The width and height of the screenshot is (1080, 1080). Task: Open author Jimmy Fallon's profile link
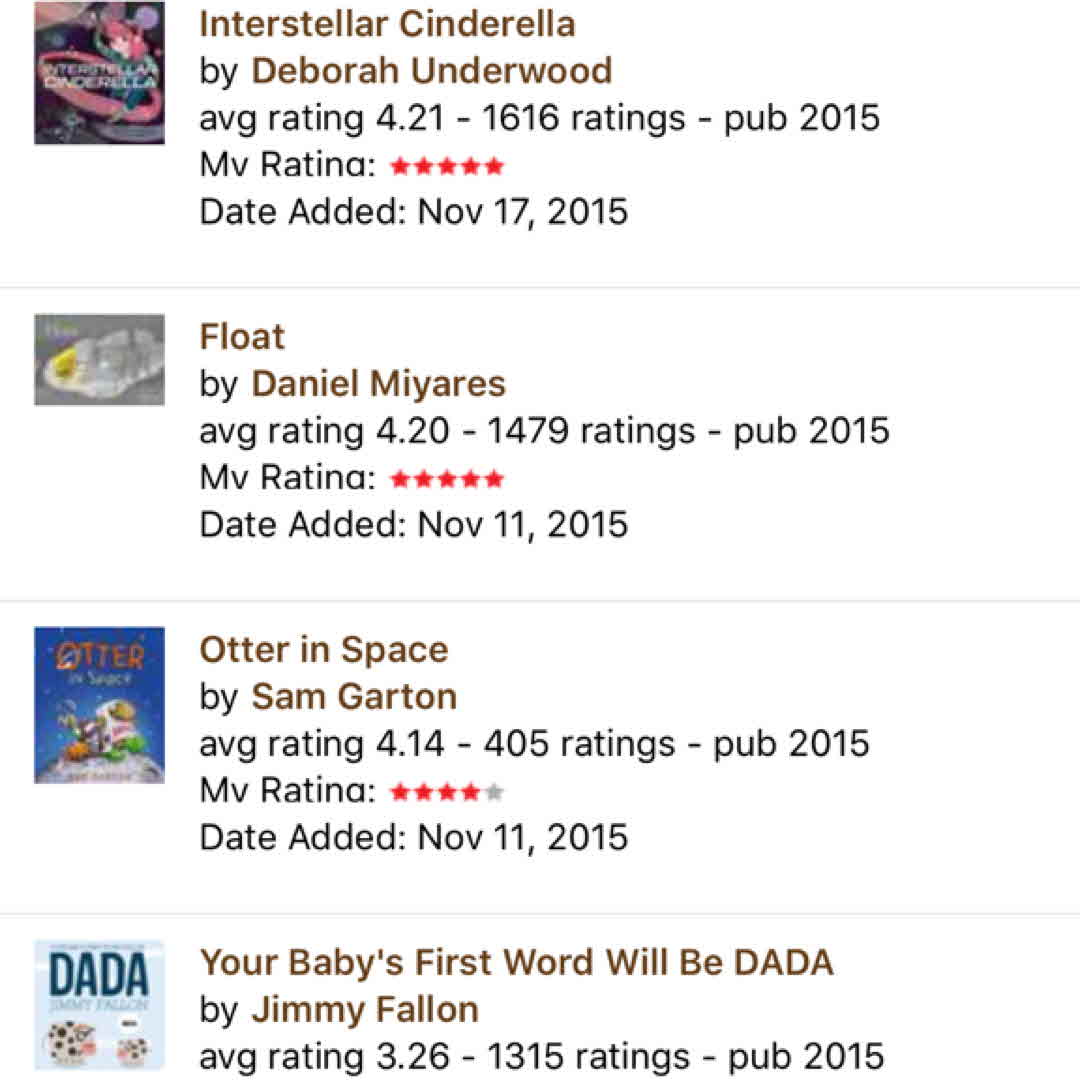point(364,1009)
